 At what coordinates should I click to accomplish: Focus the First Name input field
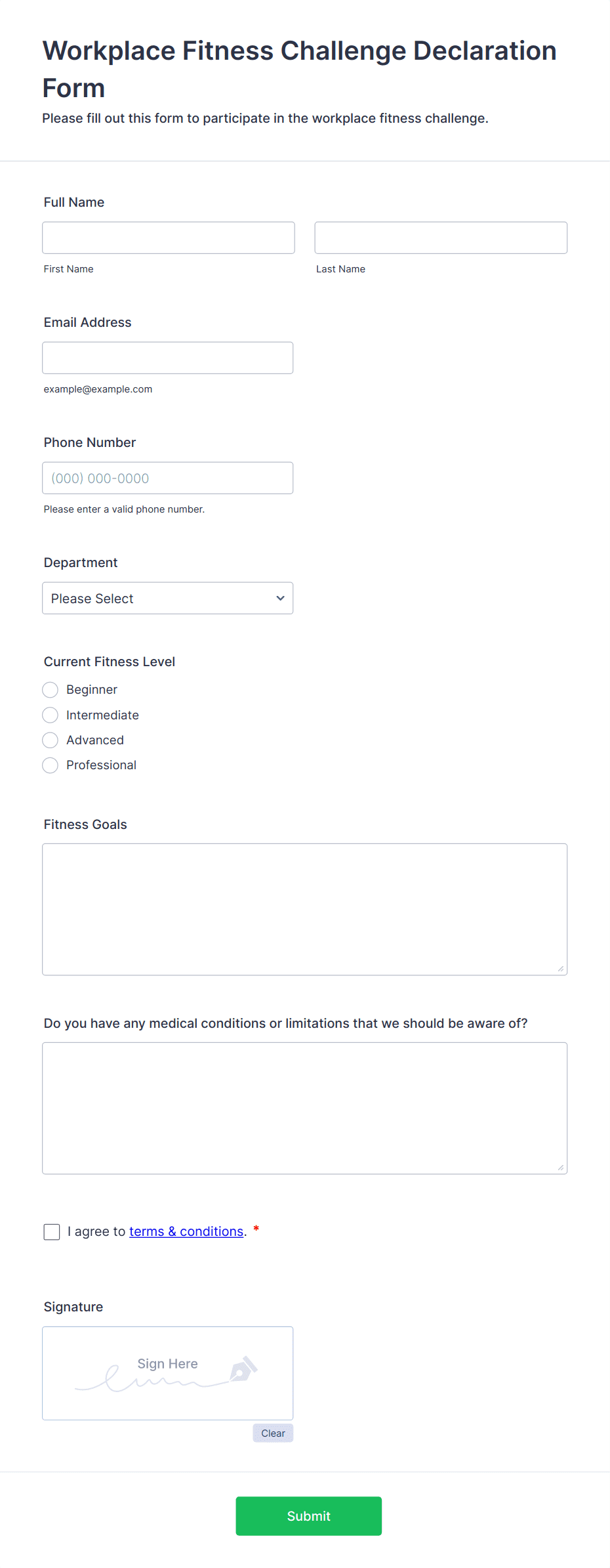(x=169, y=238)
